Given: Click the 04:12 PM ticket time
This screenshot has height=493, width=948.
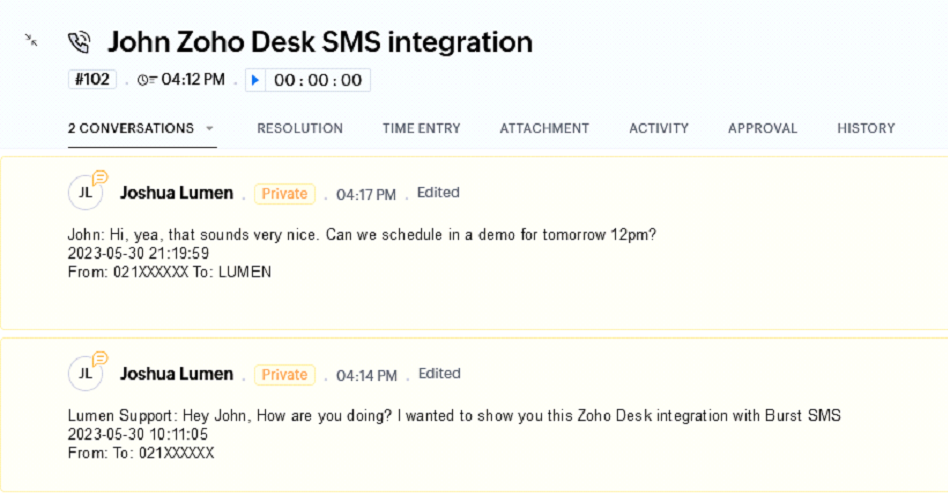Looking at the screenshot, I should click(x=193, y=80).
